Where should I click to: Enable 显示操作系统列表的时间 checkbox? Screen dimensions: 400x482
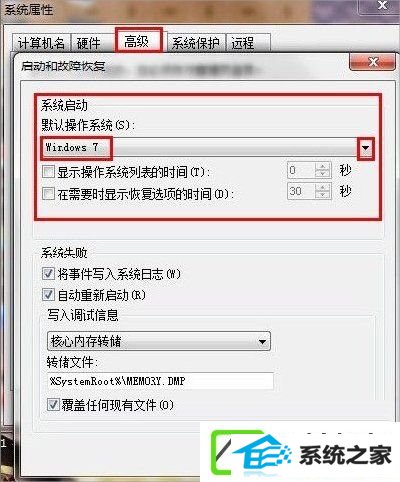(x=48, y=172)
